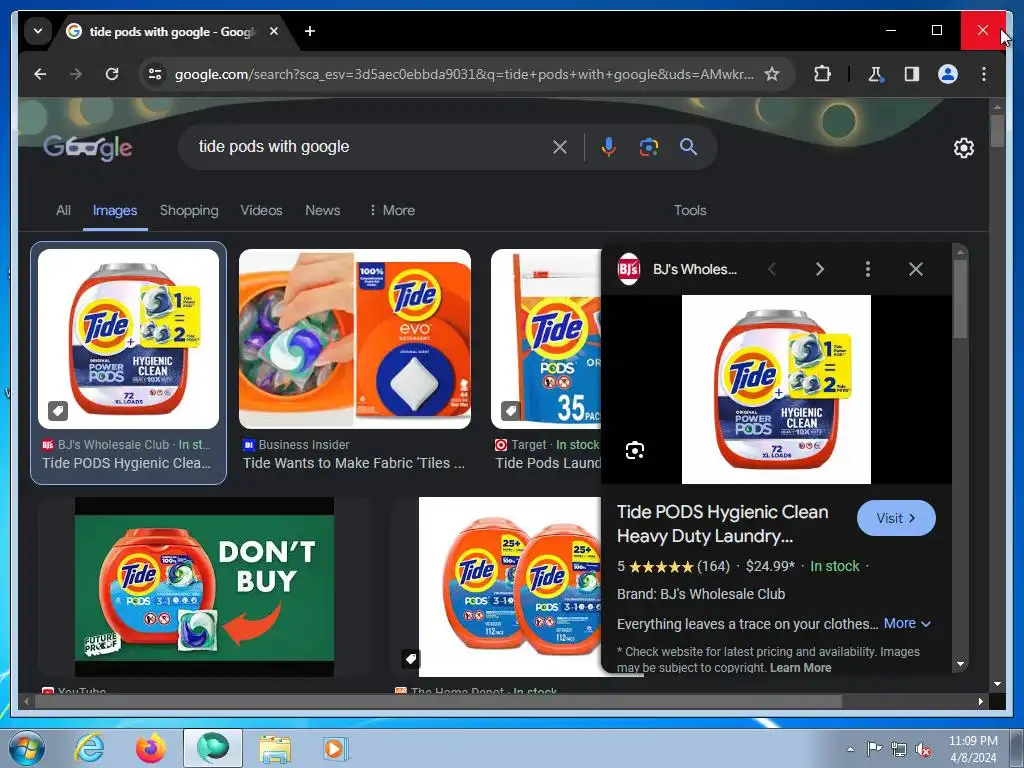Open the Learn More copyright link

click(x=801, y=667)
